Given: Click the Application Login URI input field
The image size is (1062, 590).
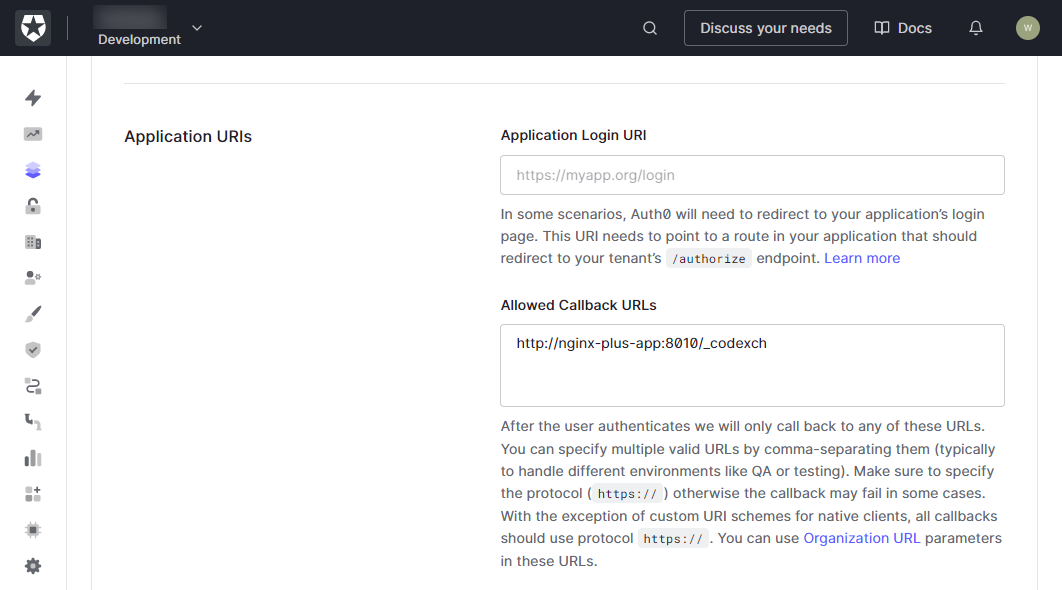Looking at the screenshot, I should (752, 175).
